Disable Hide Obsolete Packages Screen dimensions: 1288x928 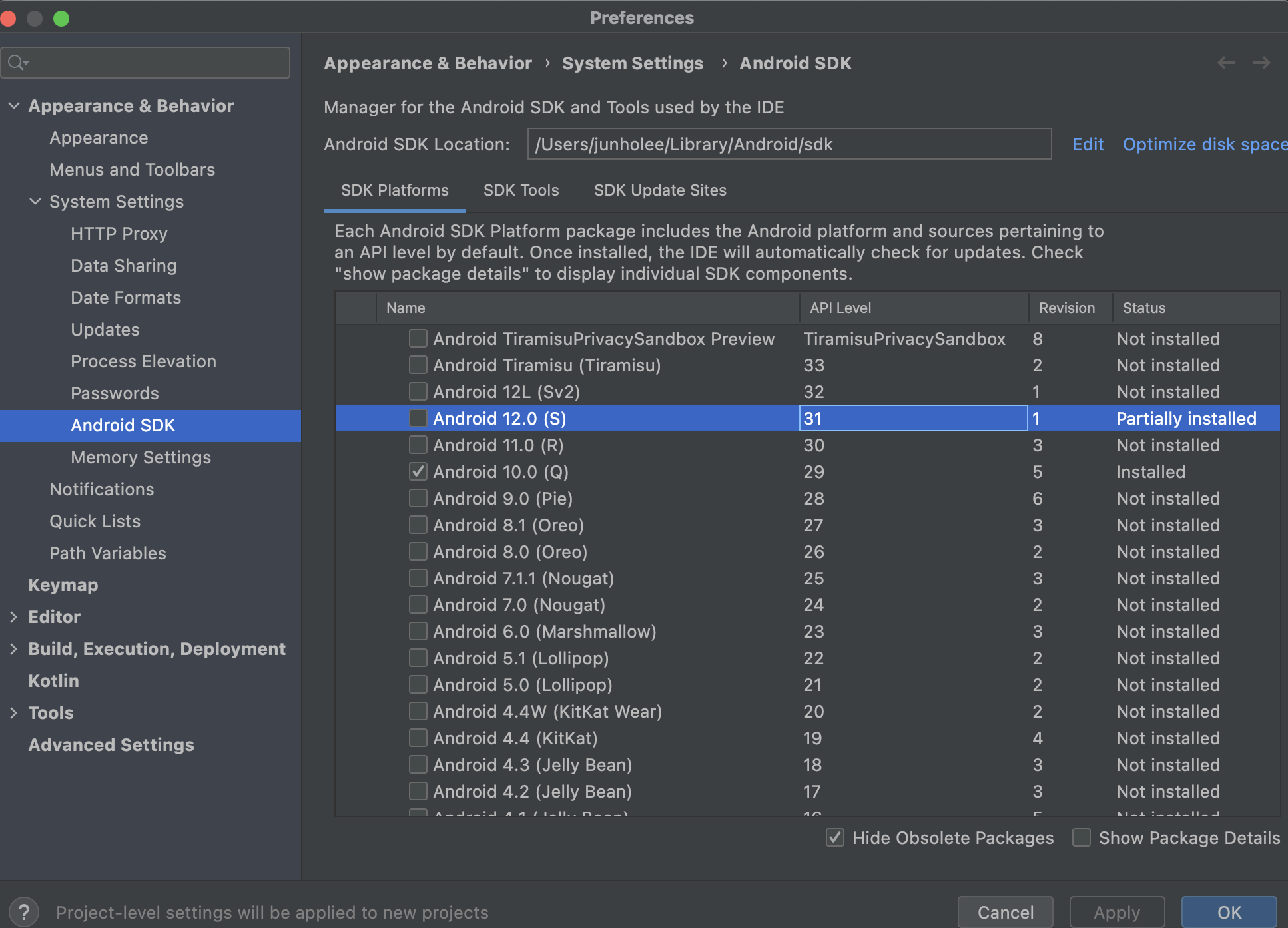tap(835, 837)
